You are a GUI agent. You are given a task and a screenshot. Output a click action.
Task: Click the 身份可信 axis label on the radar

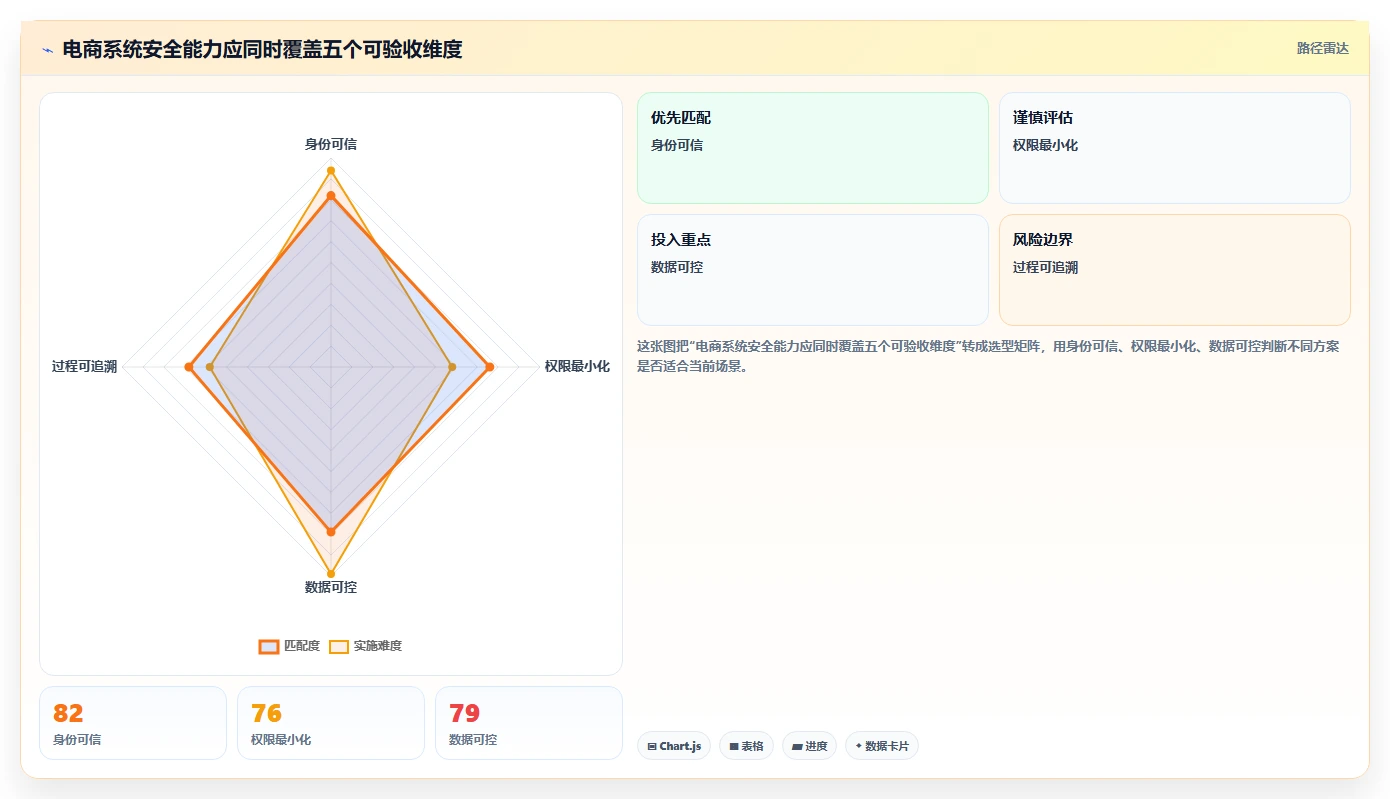pos(331,144)
